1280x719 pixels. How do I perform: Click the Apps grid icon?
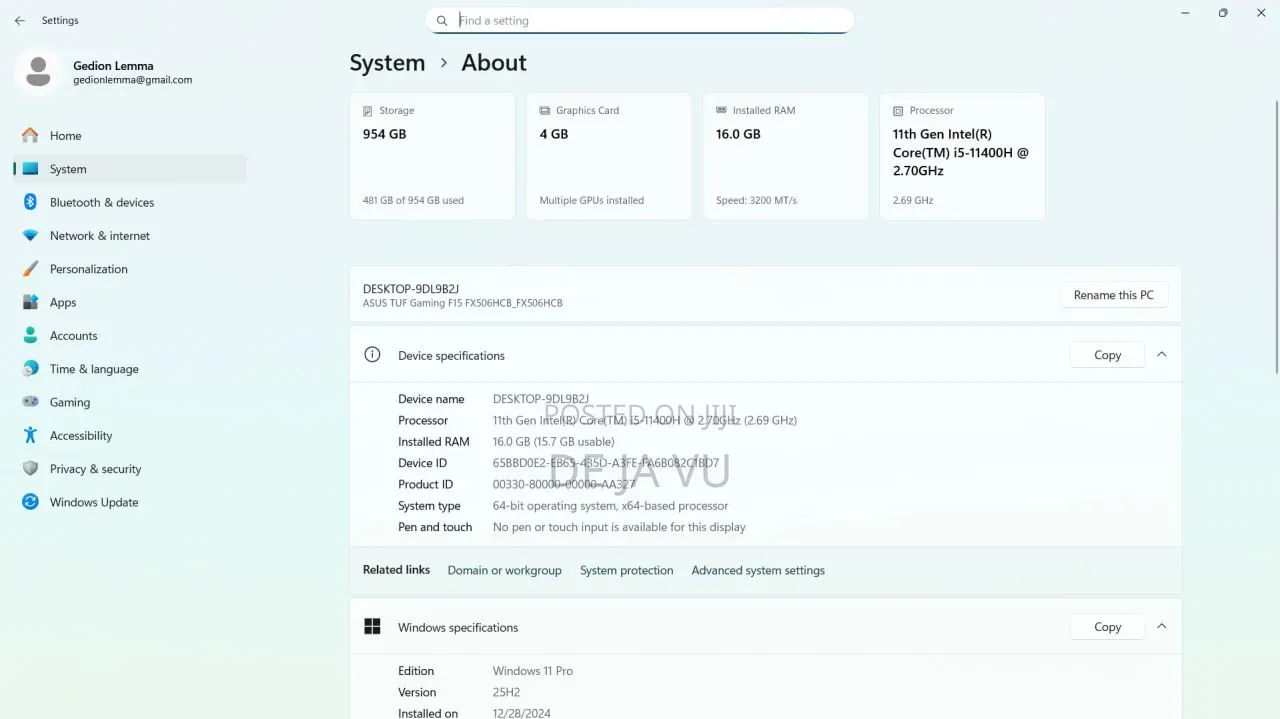(30, 302)
